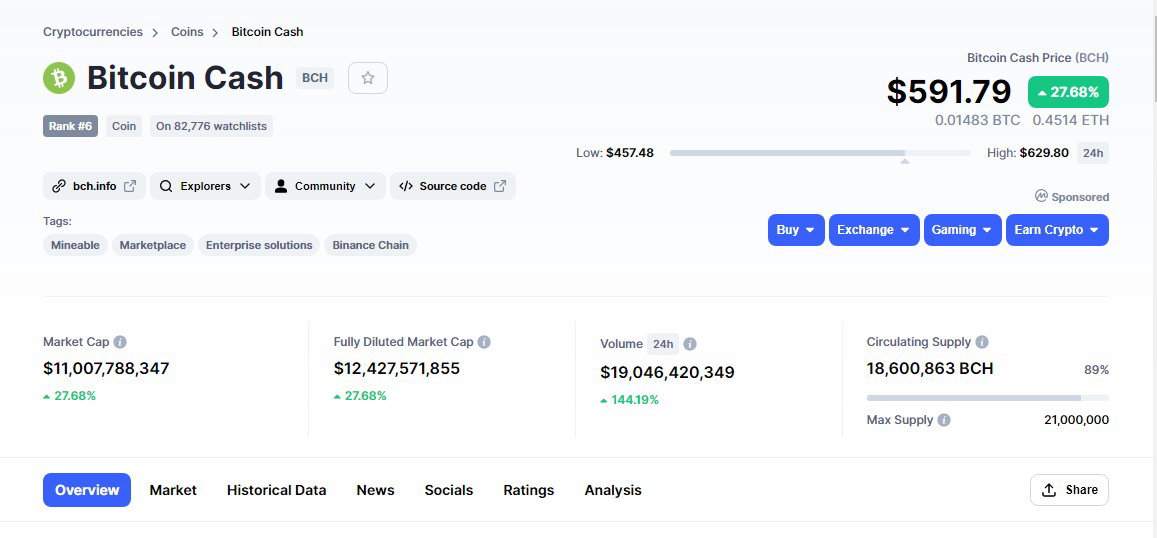Switch to the Market tab
The height and width of the screenshot is (538, 1157).
pyautogui.click(x=173, y=490)
